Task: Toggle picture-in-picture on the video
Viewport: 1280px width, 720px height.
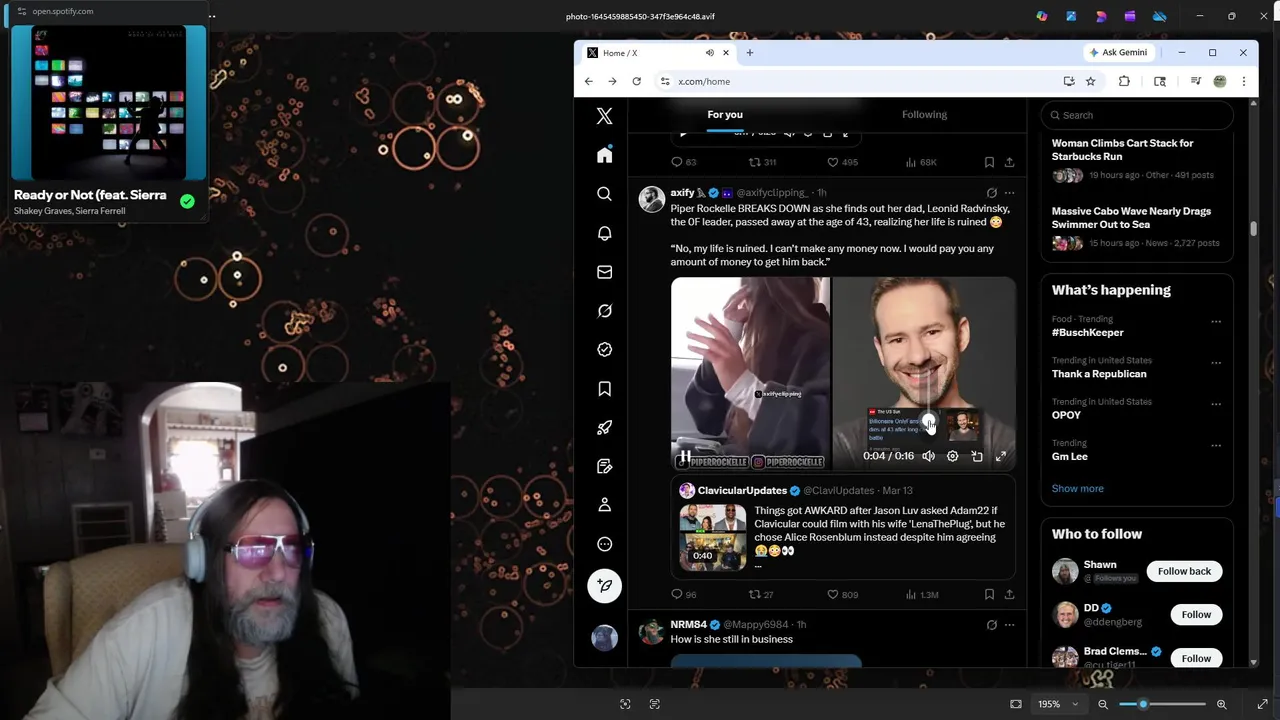Action: click(977, 456)
